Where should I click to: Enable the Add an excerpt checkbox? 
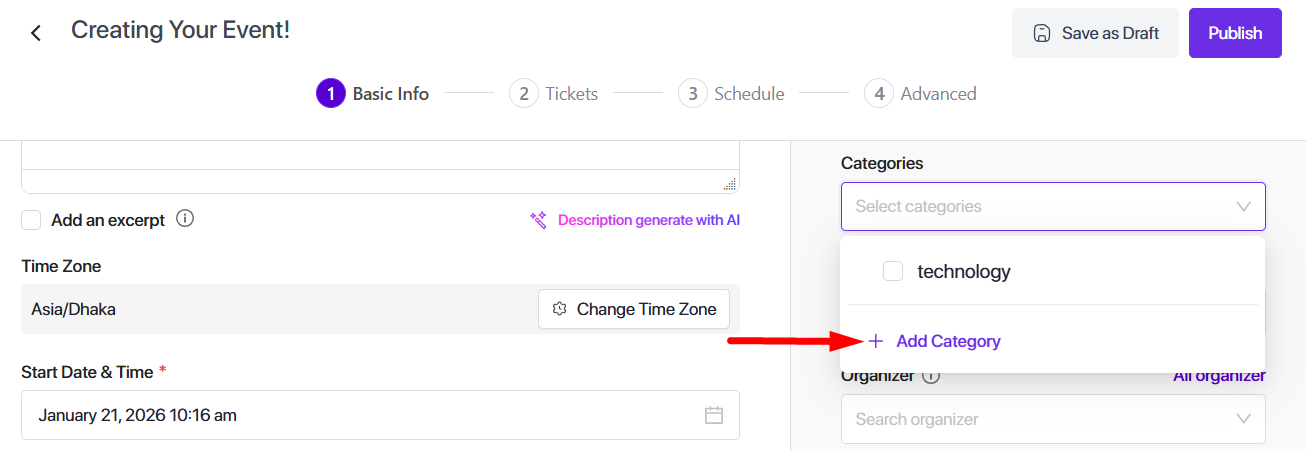pyautogui.click(x=32, y=220)
